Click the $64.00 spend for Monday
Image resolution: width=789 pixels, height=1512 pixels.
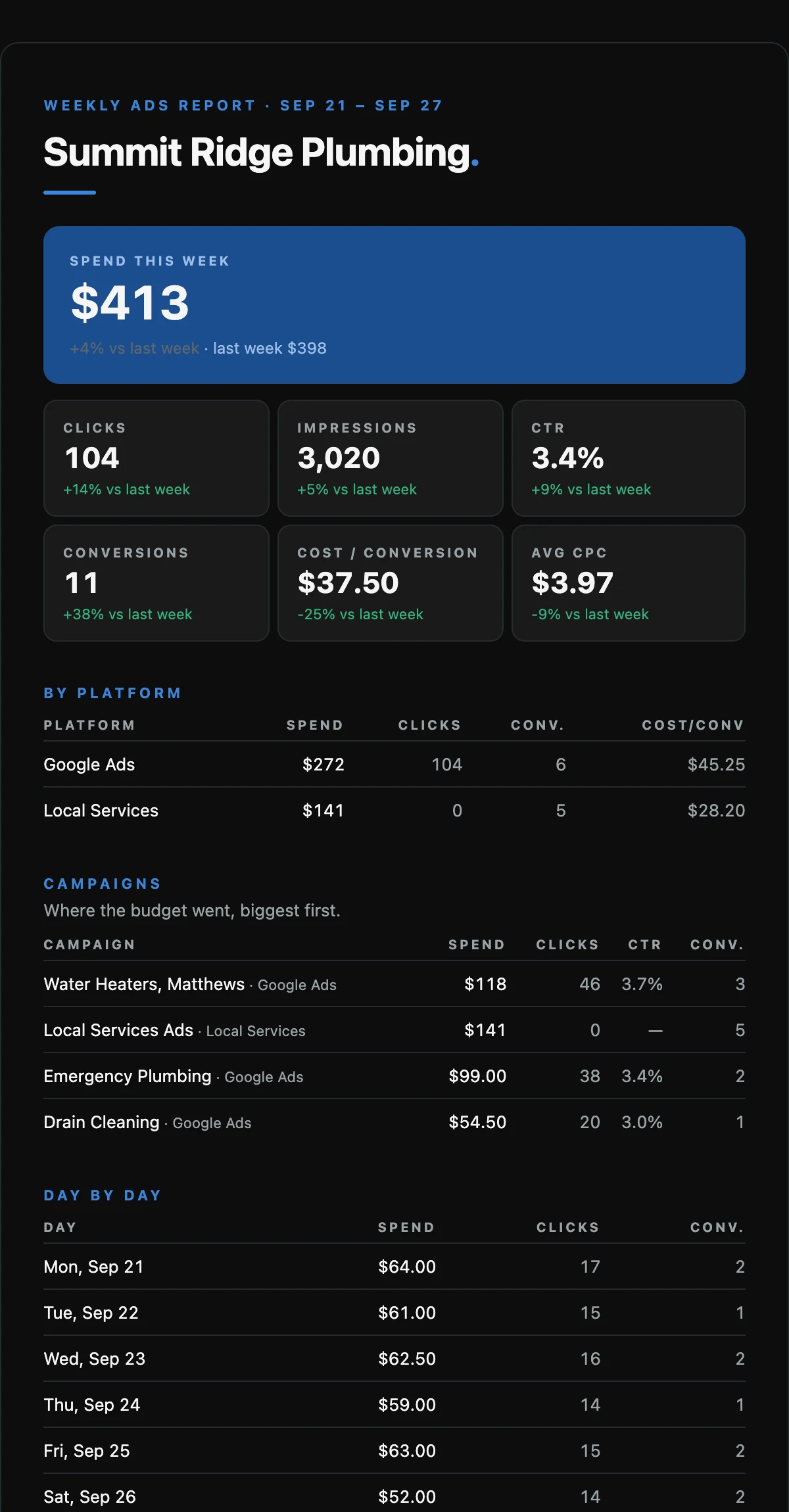click(x=407, y=1267)
